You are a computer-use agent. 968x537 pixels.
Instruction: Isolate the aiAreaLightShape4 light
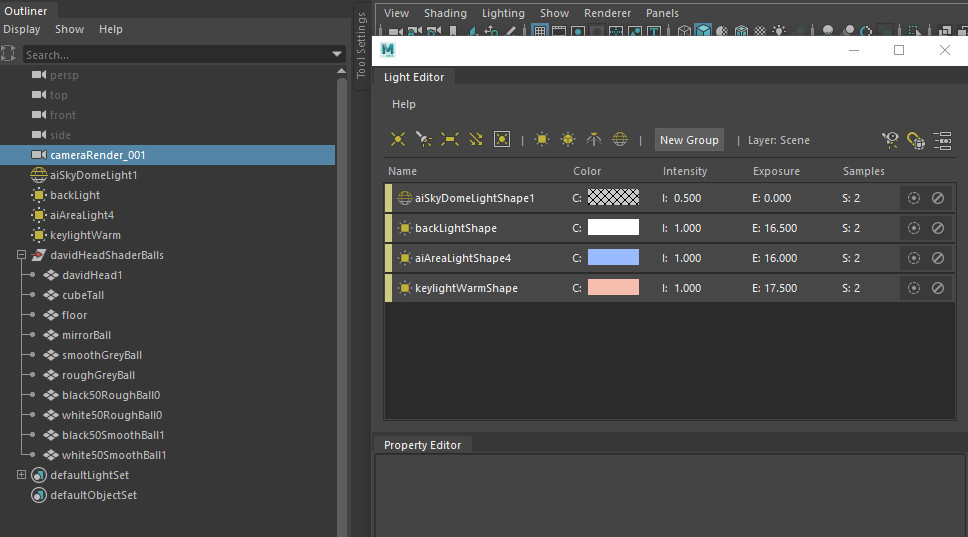click(x=914, y=258)
